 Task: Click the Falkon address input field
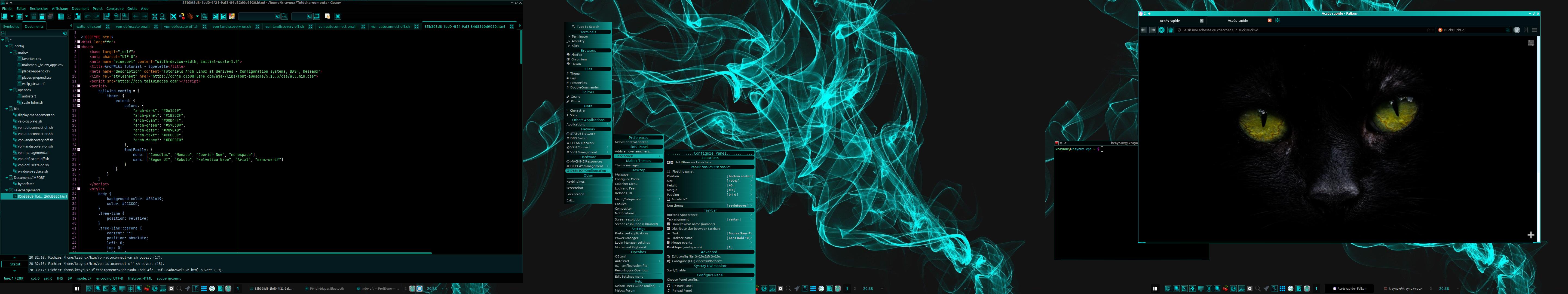(1278, 30)
